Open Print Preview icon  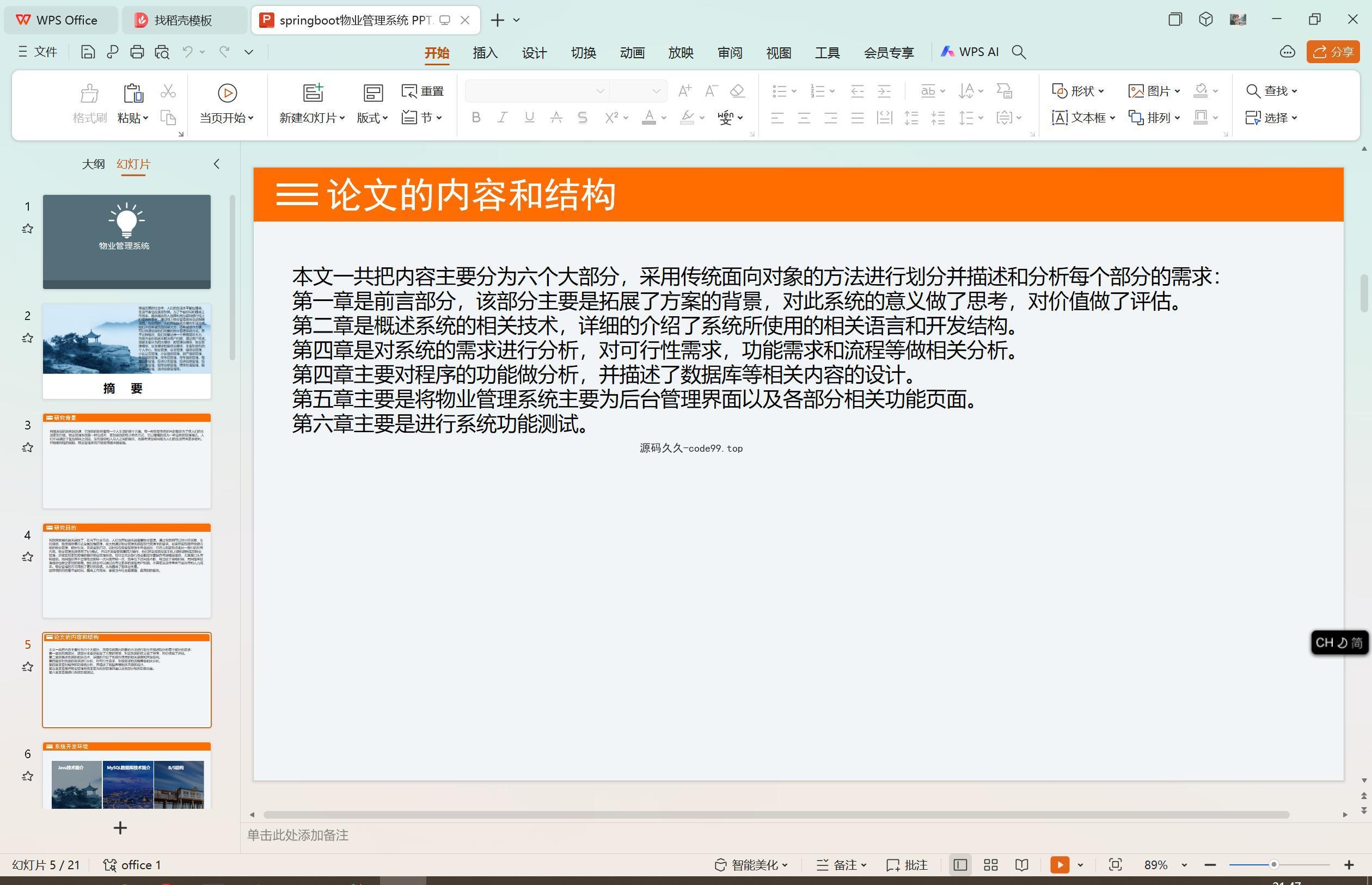(x=162, y=52)
